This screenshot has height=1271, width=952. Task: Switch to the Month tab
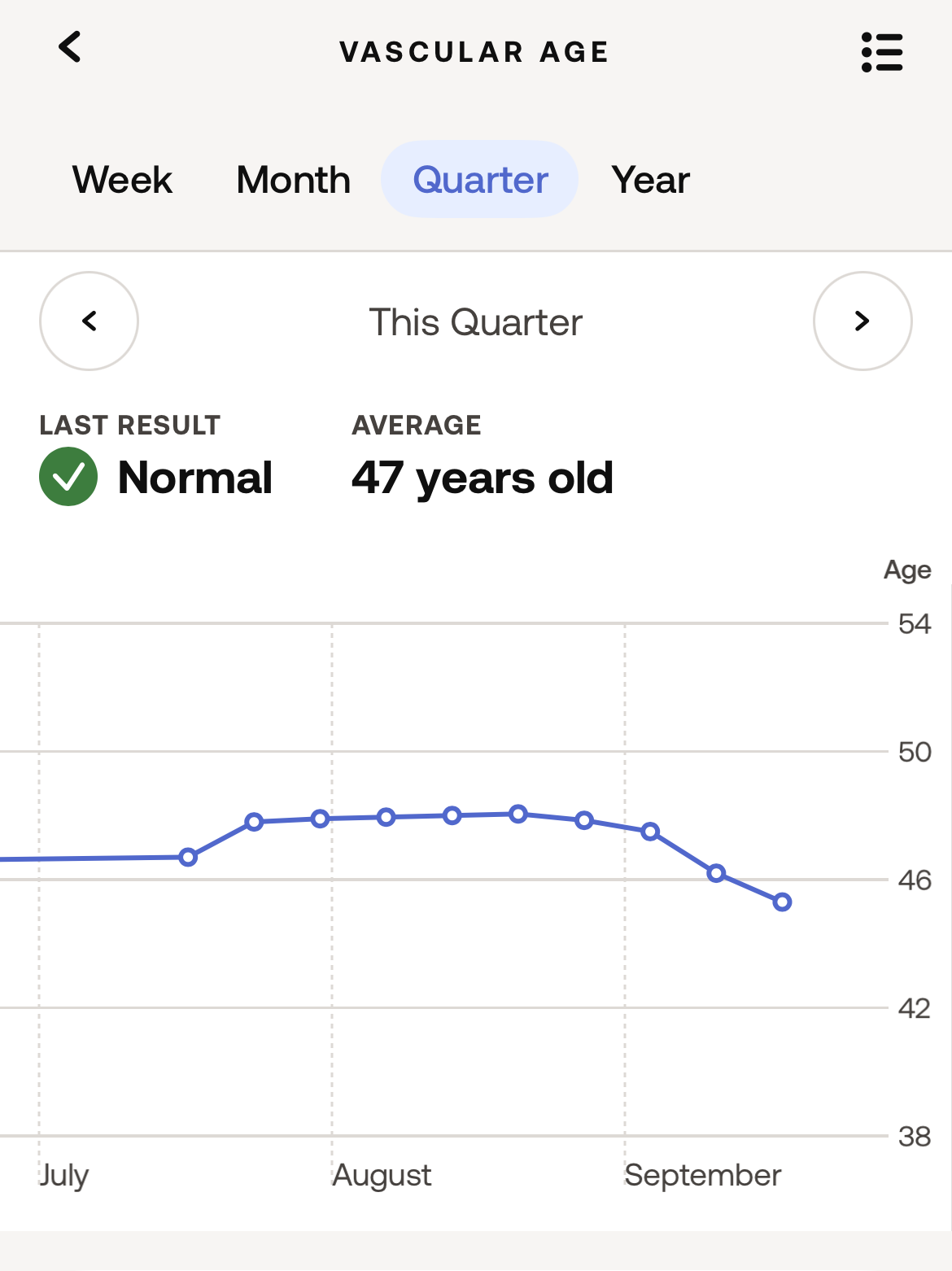293,180
